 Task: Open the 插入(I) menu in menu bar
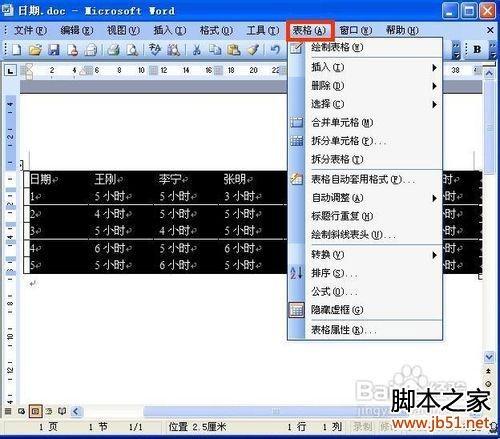169,31
